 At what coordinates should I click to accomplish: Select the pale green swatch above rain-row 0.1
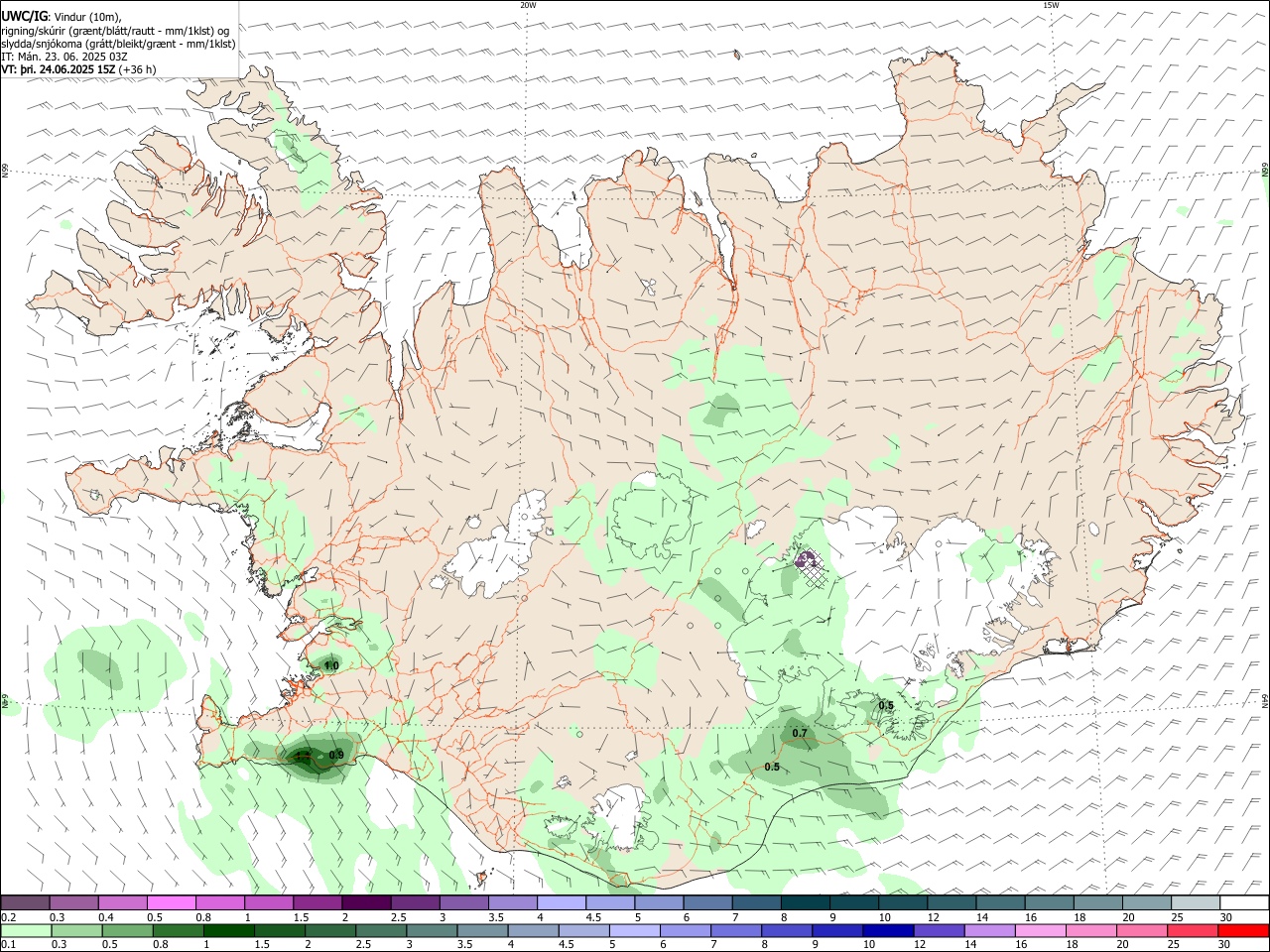pos(26,930)
